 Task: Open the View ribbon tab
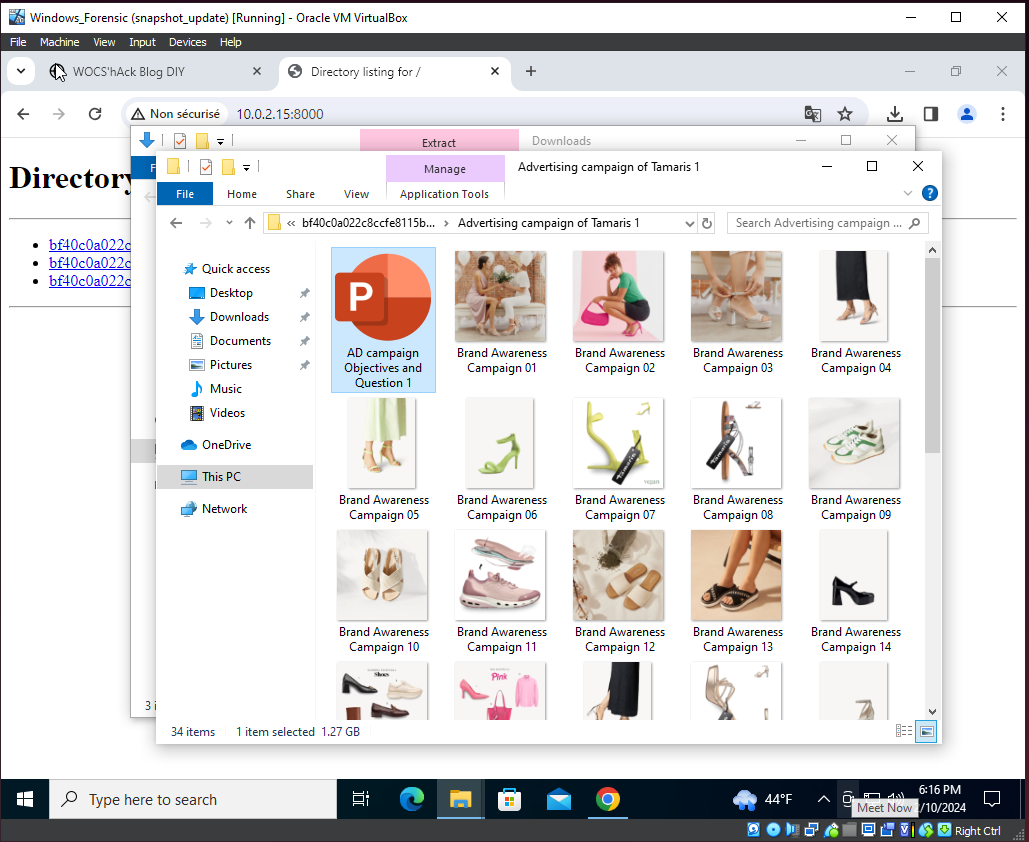coord(356,194)
